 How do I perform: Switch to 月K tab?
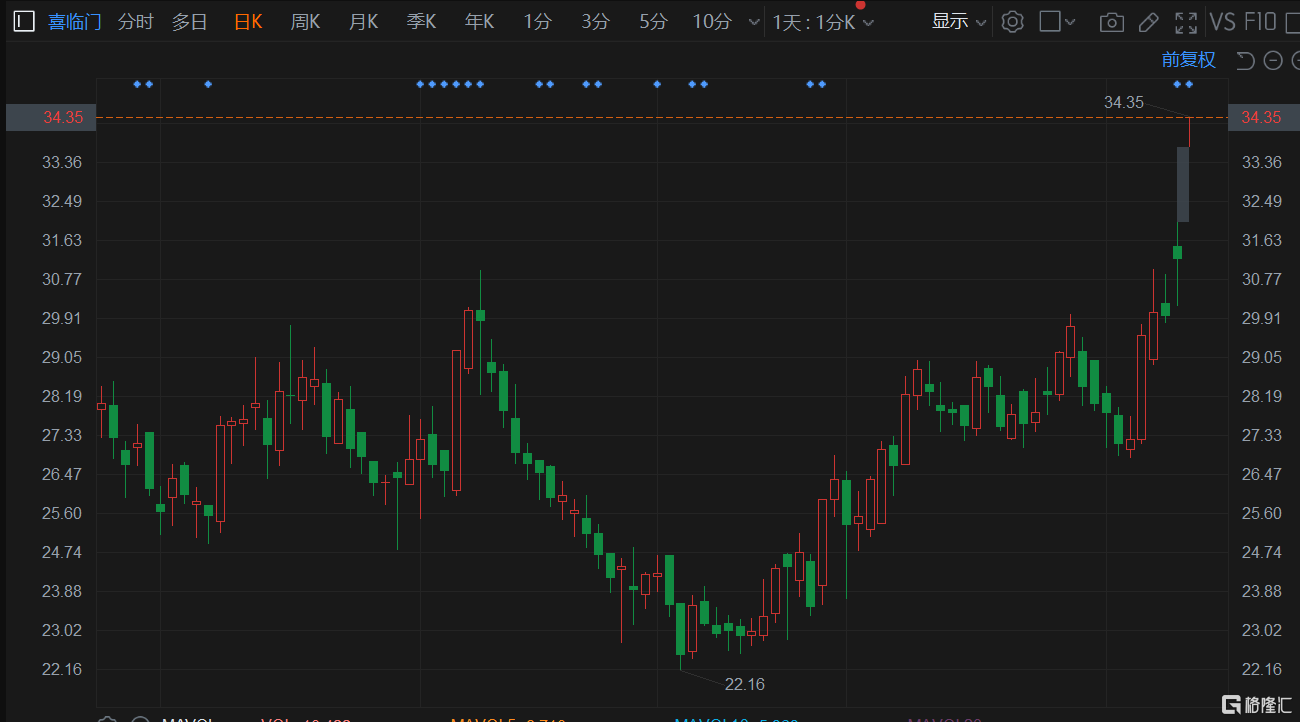click(363, 21)
